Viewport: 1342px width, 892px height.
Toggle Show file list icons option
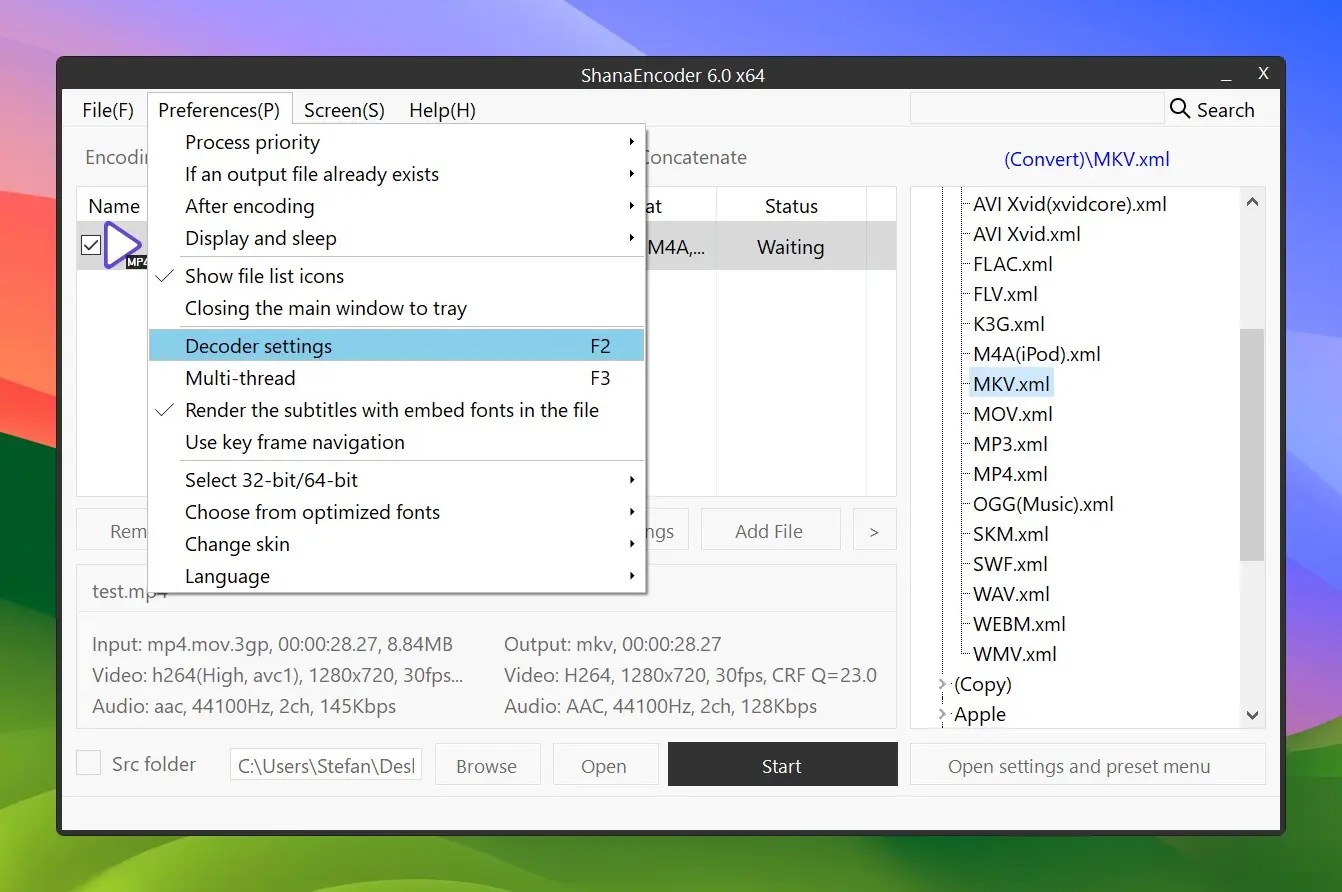[x=264, y=276]
